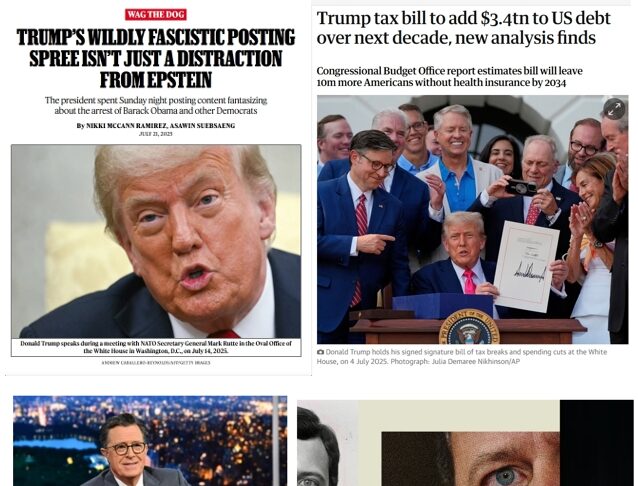The height and width of the screenshot is (486, 638).
Task: Click the Congressional Budget Office report subheading
Action: click(449, 77)
